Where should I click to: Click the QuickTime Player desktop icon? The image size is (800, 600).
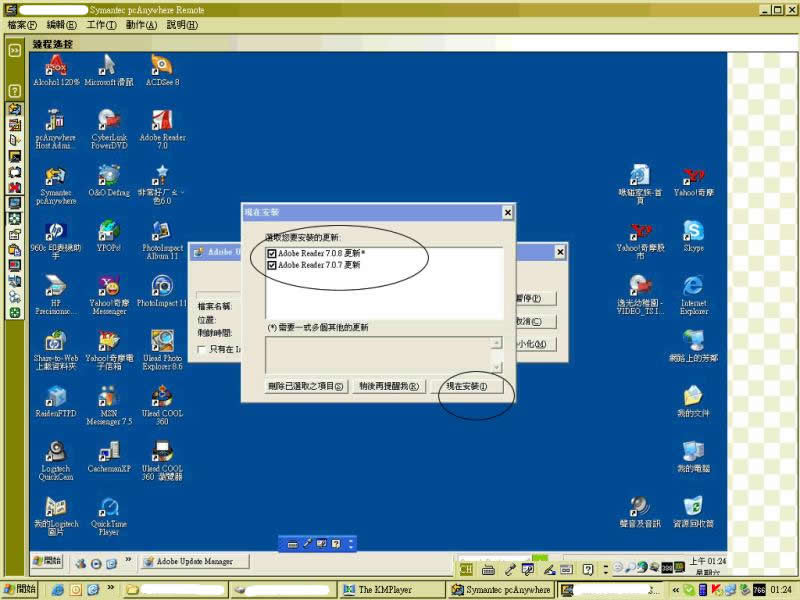[109, 516]
